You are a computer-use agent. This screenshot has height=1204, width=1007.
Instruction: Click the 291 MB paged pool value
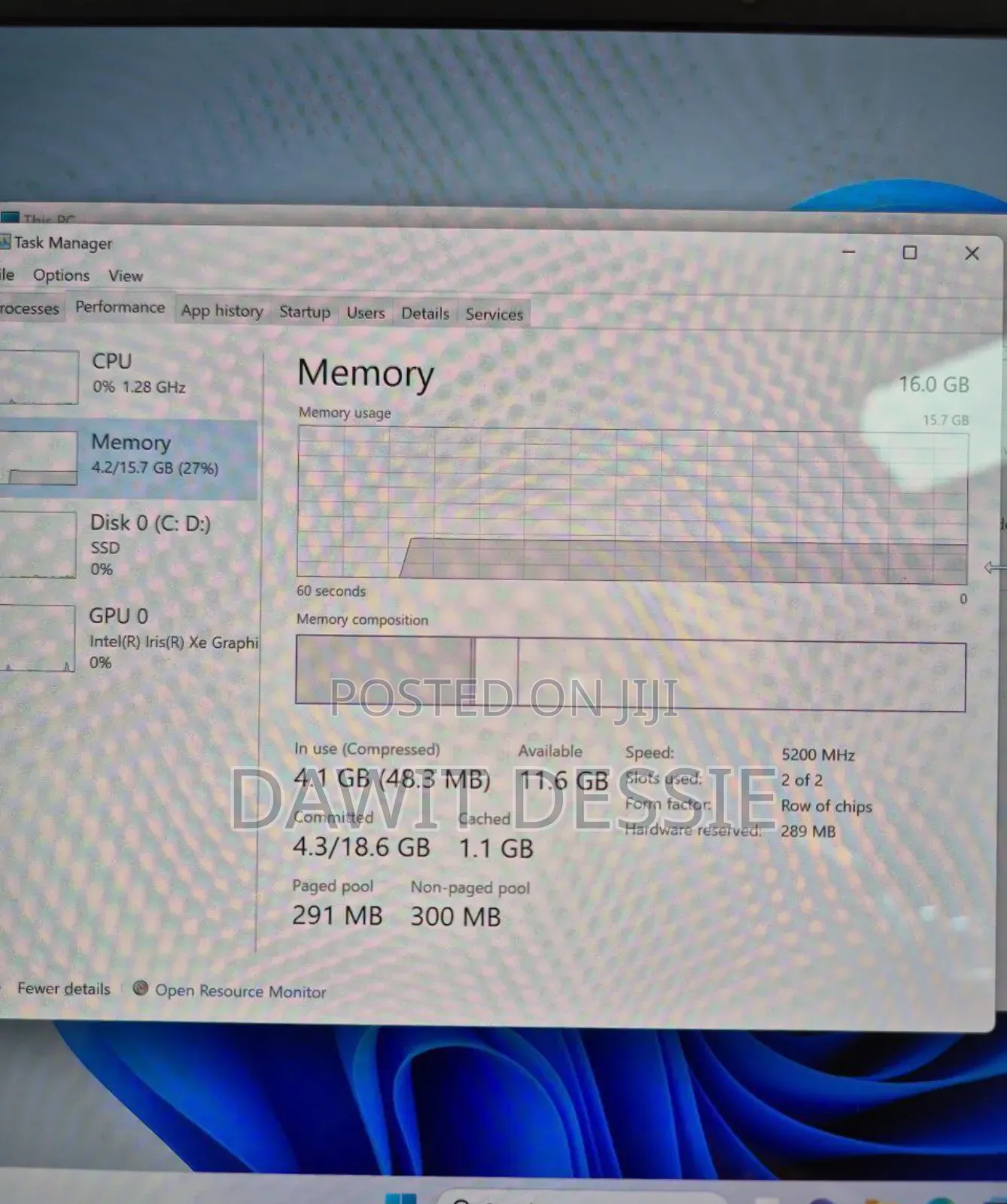tap(337, 915)
